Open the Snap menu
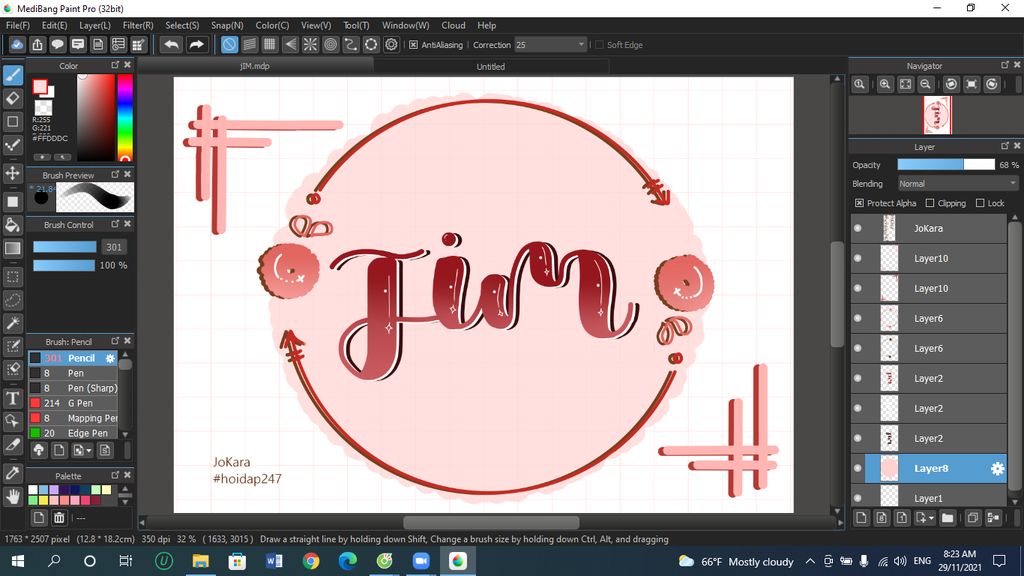This screenshot has width=1024, height=576. (227, 25)
